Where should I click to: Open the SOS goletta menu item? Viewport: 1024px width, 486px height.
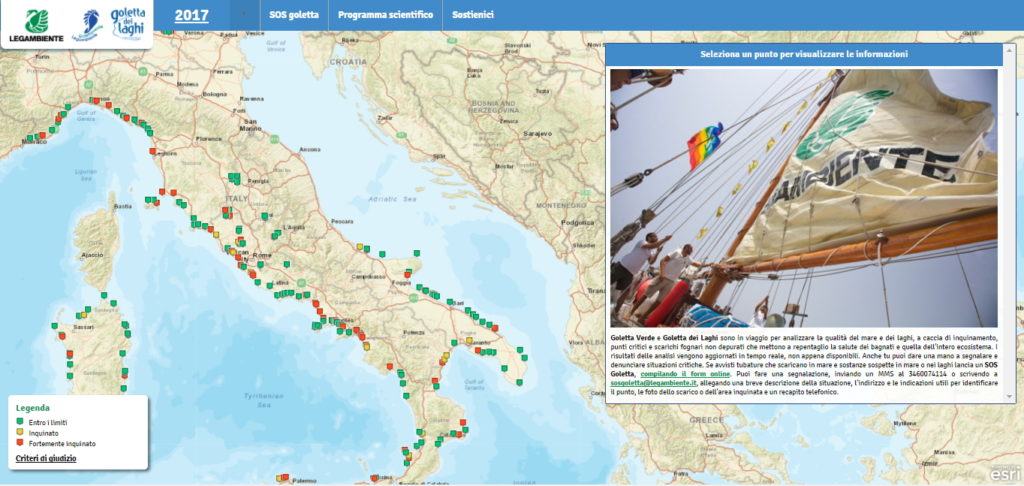point(294,14)
